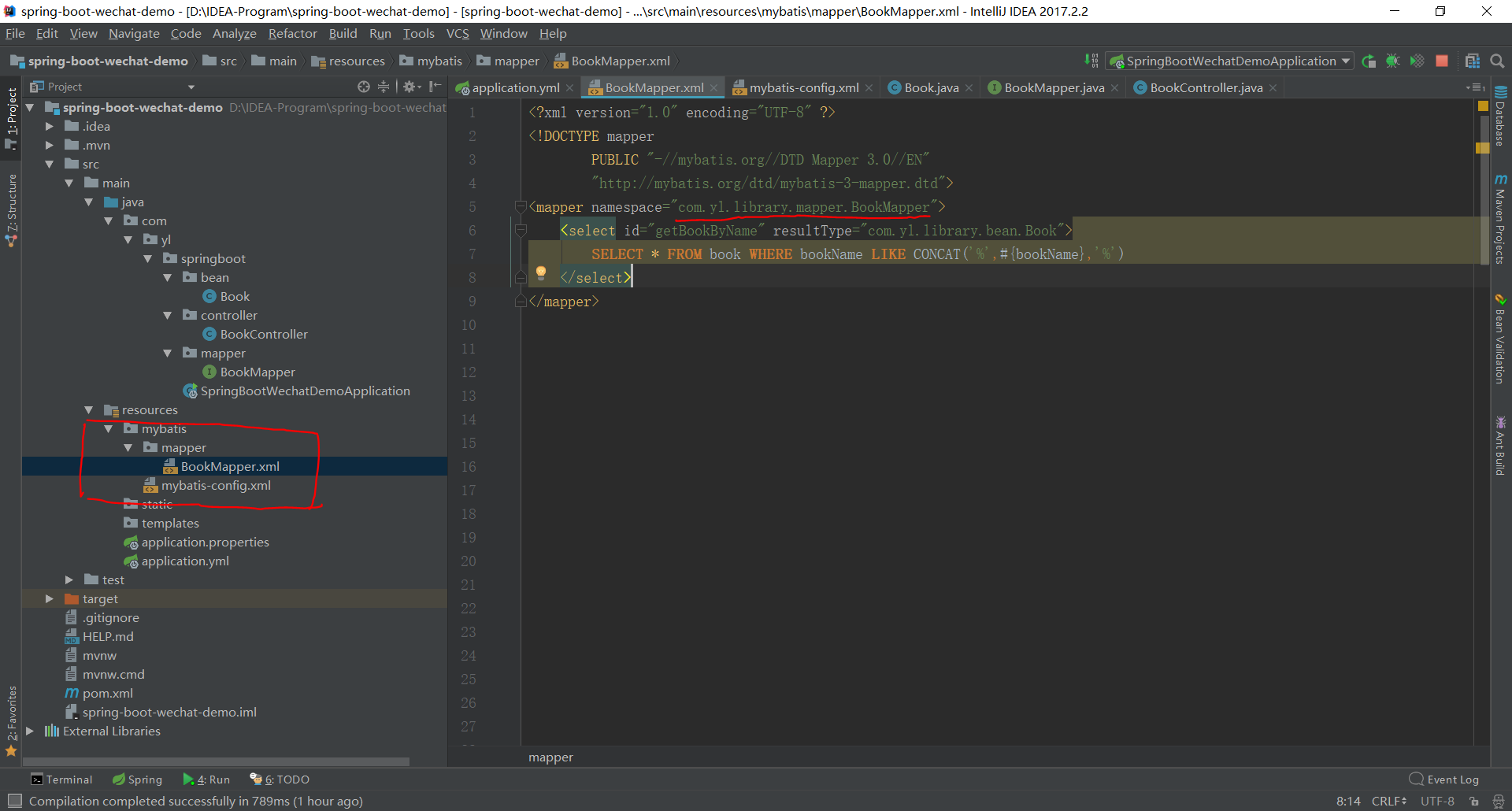Rerun SpringBootWechatDemoApplication with the green run icon

tap(1369, 61)
